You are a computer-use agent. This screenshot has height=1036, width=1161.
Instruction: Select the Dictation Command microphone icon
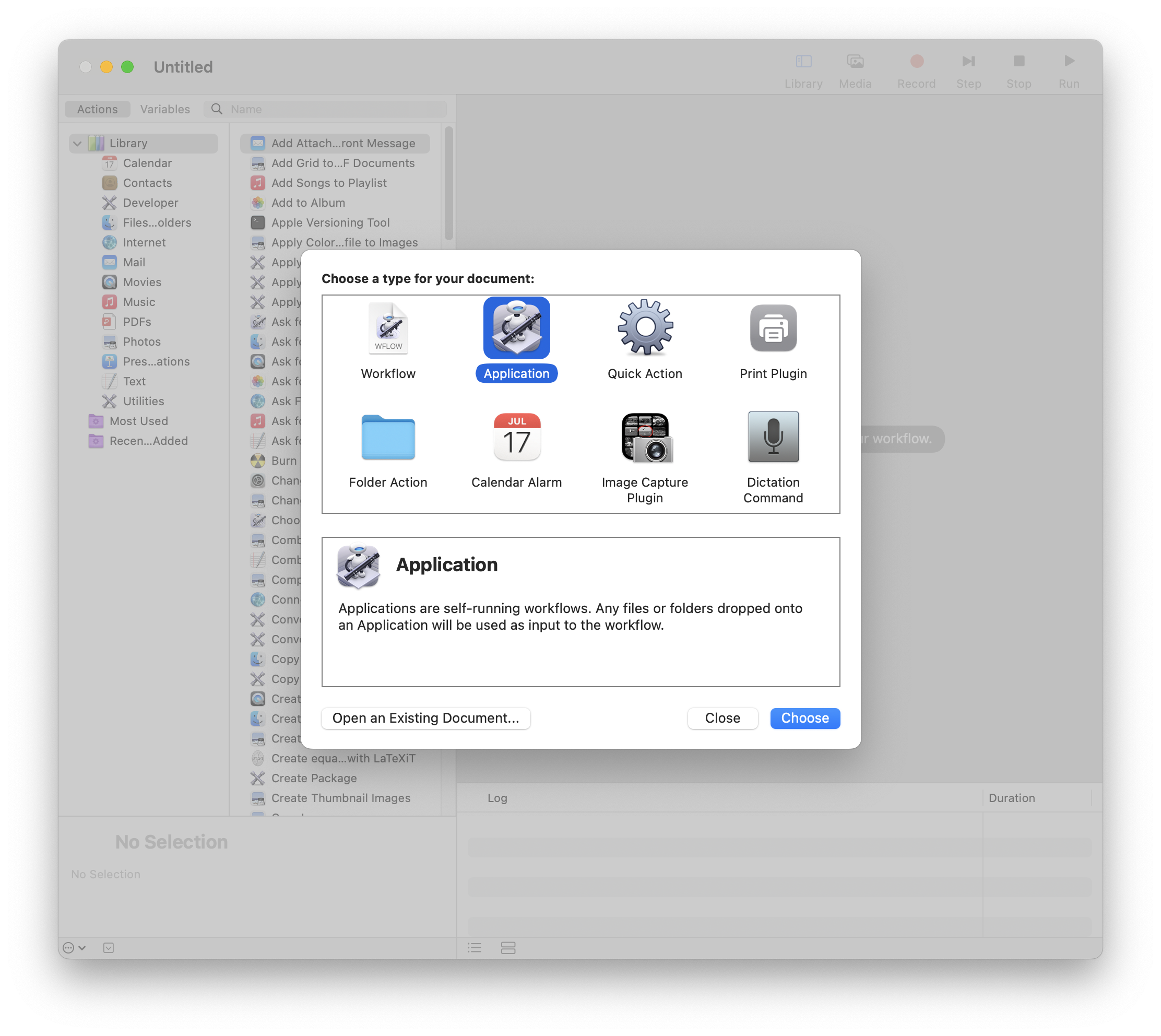773,437
